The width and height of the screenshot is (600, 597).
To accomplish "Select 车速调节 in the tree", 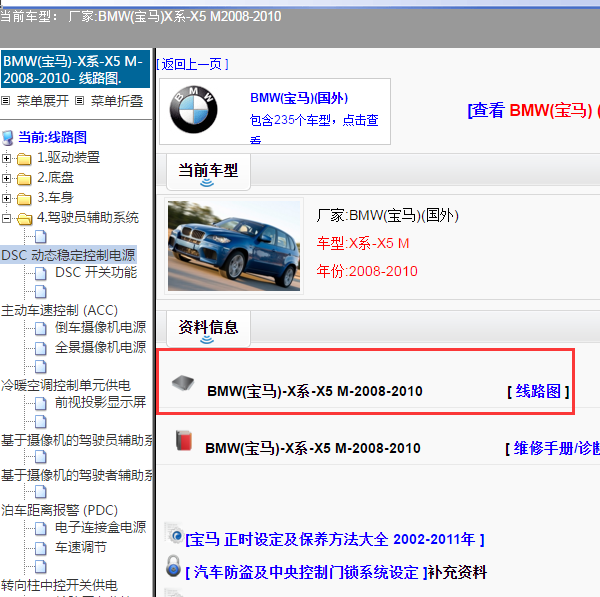I will coord(81,547).
